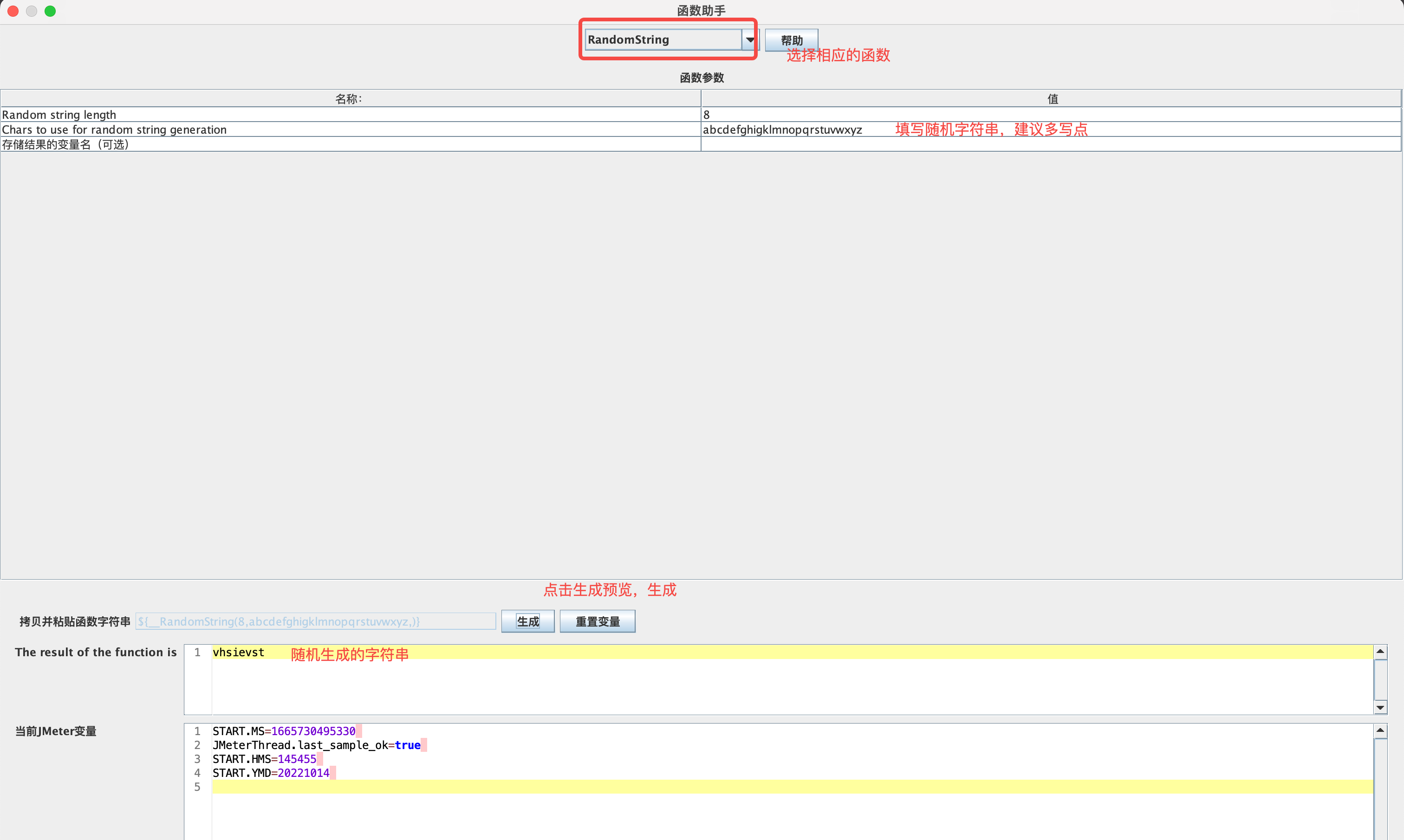Select the 'Random string length' name cell
Viewport: 1404px width, 840px height.
(x=351, y=114)
